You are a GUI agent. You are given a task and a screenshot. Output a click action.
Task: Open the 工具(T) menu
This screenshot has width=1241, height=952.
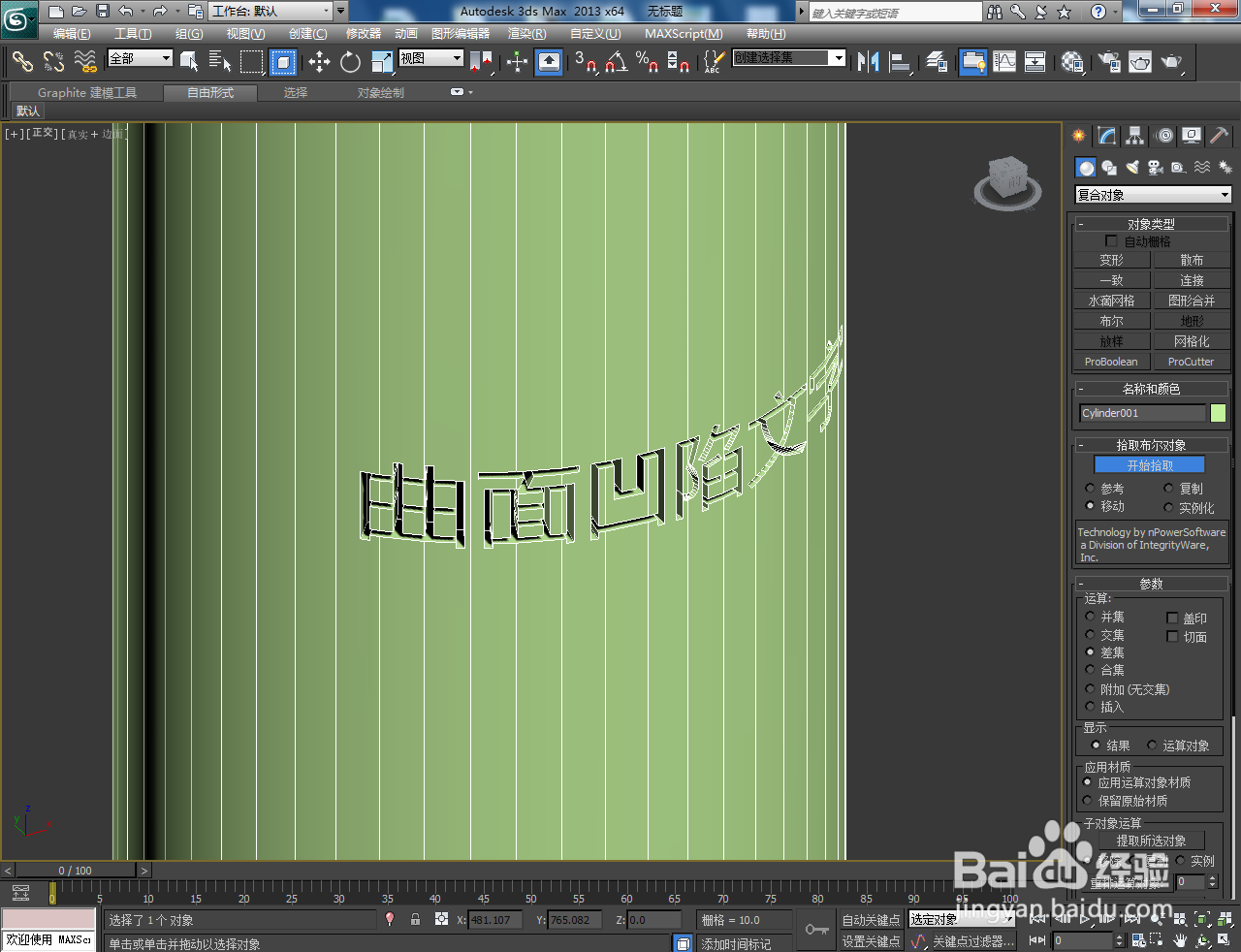(133, 34)
